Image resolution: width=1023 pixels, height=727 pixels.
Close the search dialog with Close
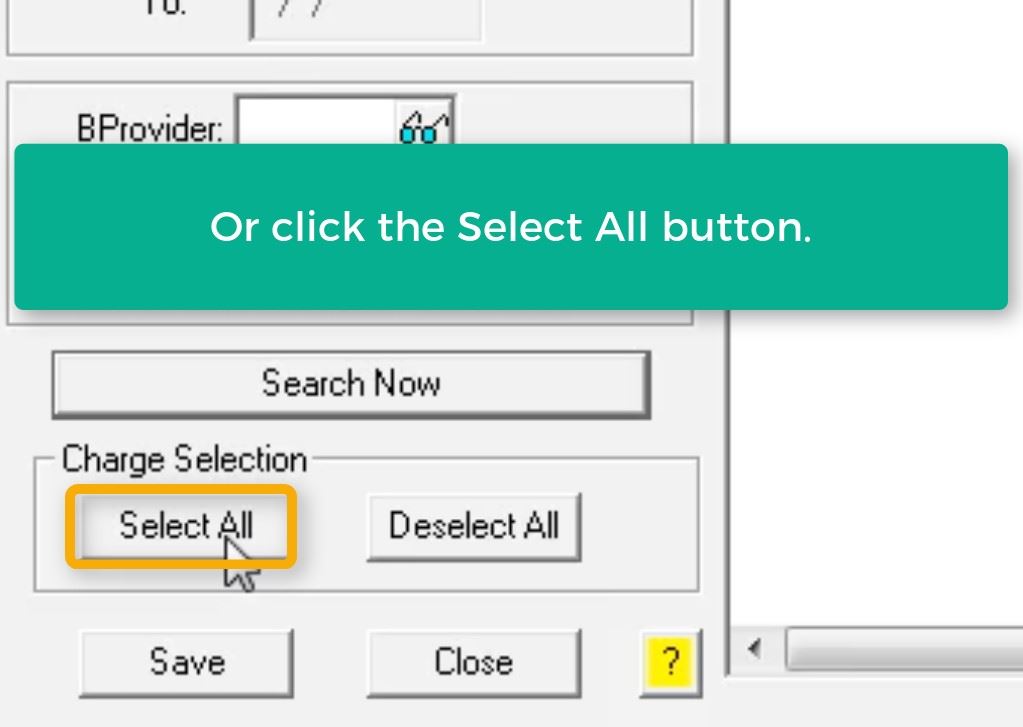pos(474,662)
